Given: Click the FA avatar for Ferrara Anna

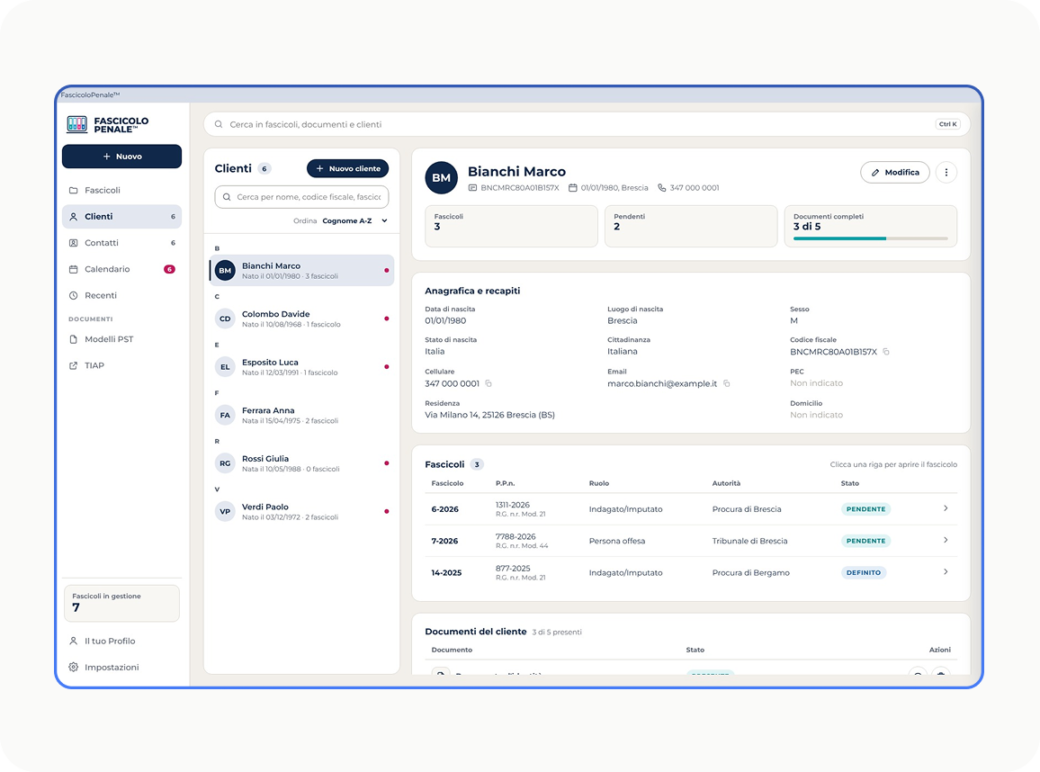Looking at the screenshot, I should [225, 415].
